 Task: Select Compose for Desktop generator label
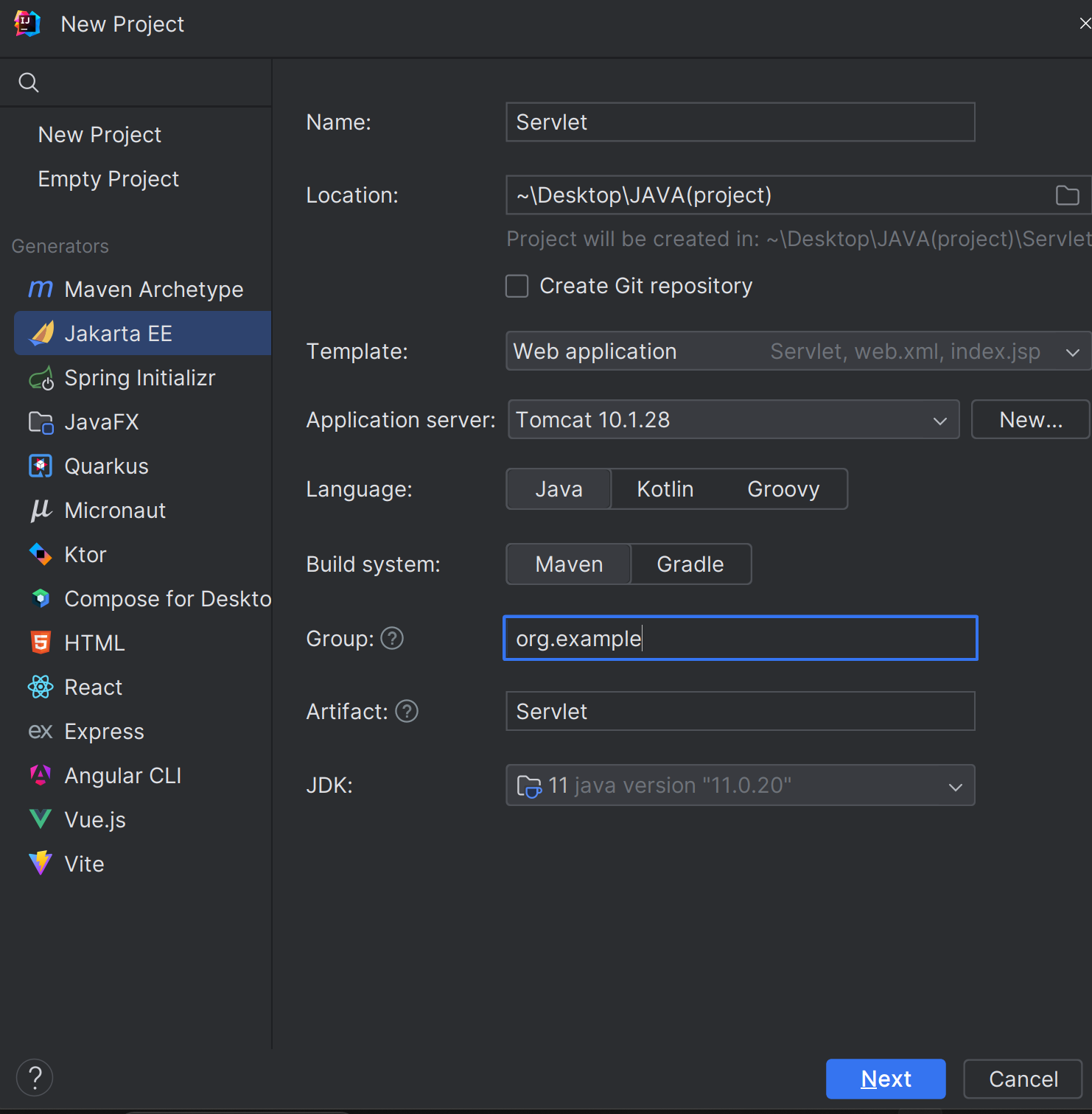(x=168, y=599)
